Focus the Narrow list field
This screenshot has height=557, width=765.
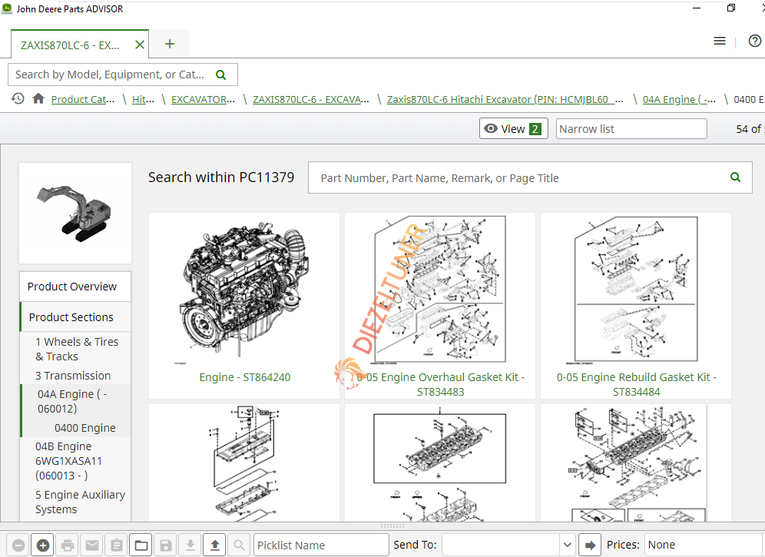point(631,129)
